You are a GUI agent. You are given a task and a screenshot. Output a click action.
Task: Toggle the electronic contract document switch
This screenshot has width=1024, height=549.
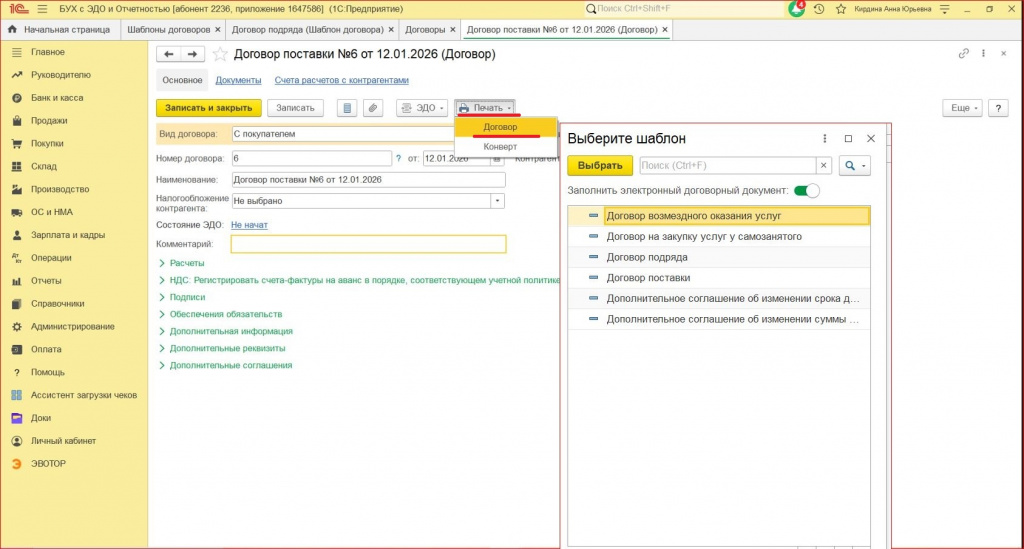(x=807, y=191)
